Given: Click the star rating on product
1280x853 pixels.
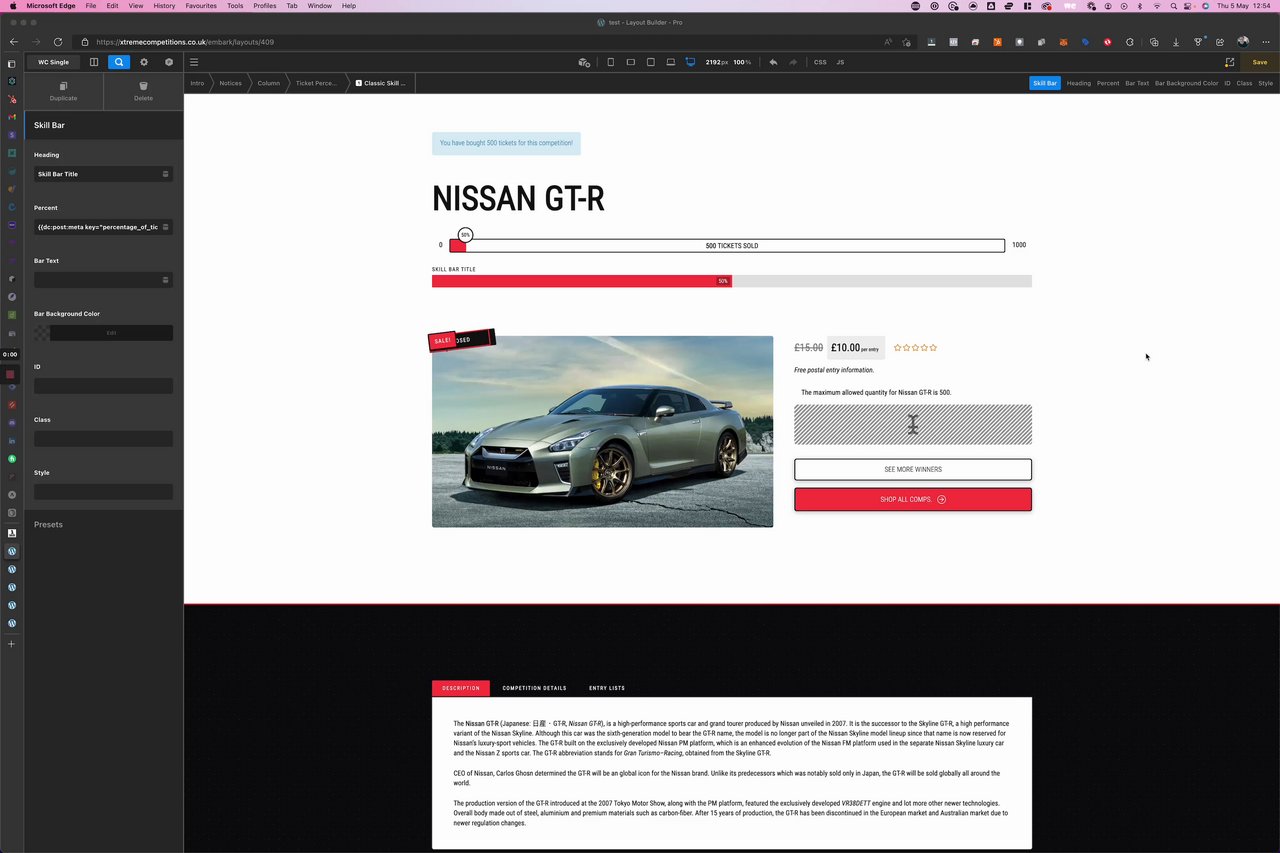Looking at the screenshot, I should [915, 348].
